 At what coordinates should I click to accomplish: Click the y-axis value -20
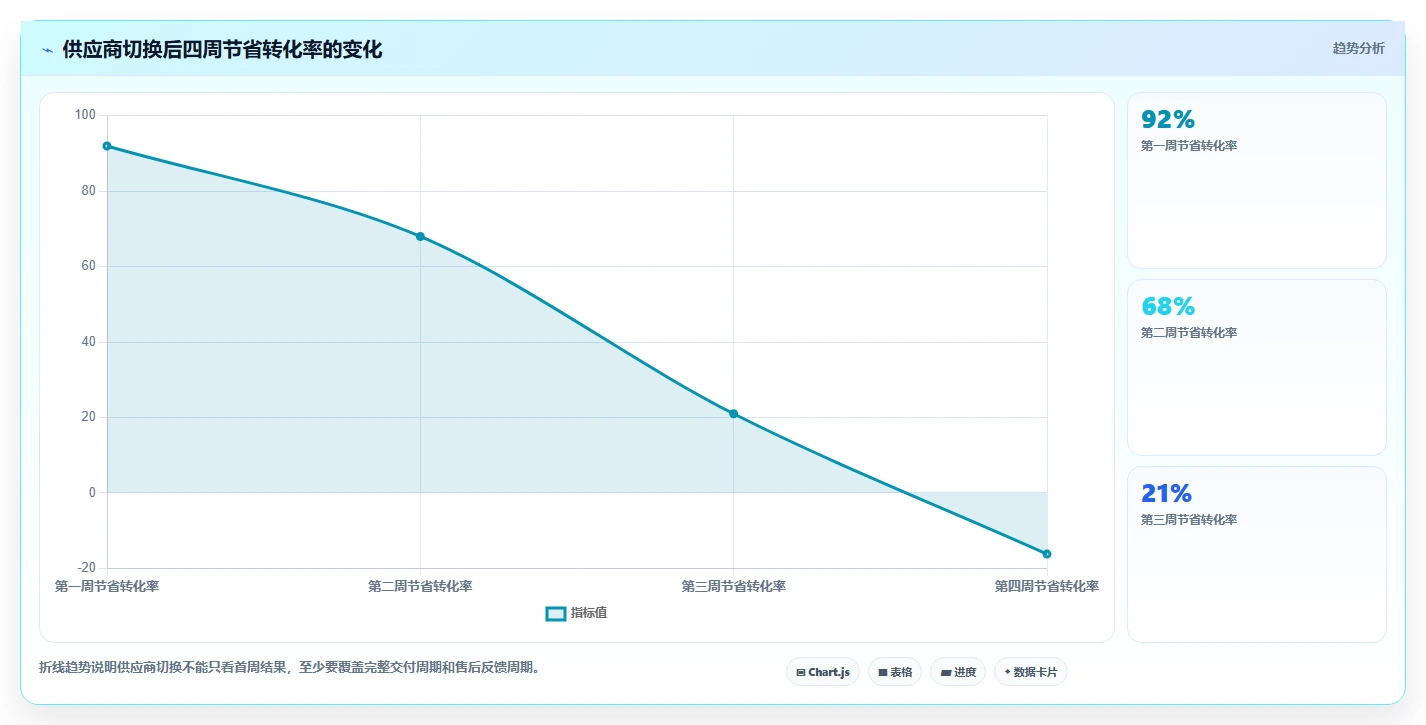(86, 568)
